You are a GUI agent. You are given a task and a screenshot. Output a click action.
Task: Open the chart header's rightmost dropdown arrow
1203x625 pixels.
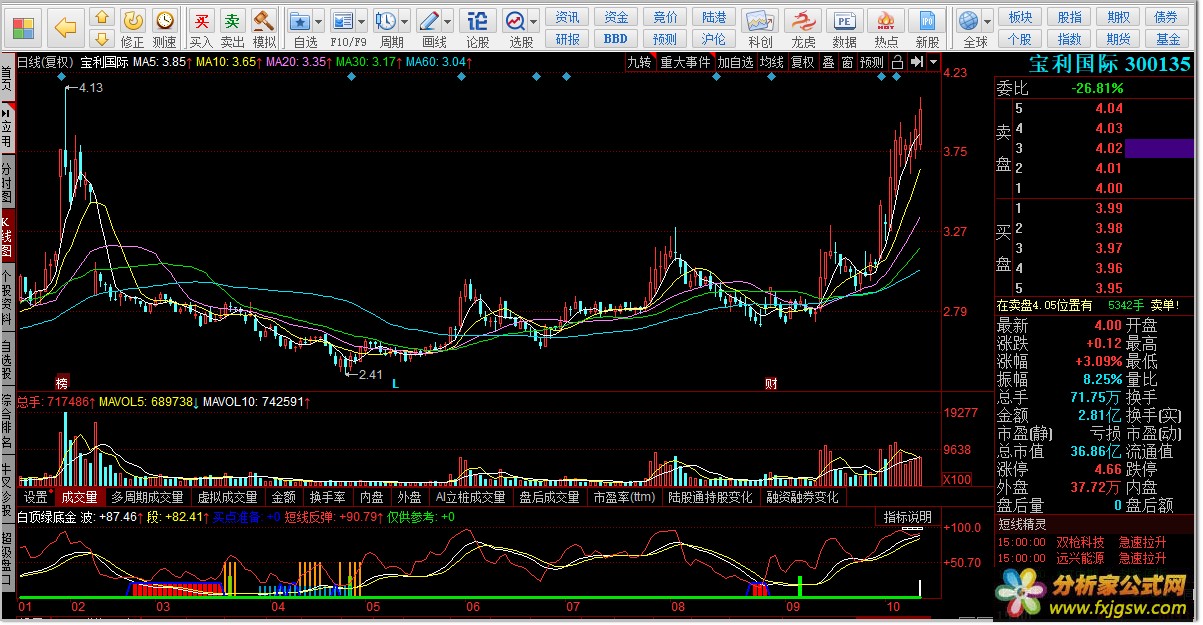933,62
